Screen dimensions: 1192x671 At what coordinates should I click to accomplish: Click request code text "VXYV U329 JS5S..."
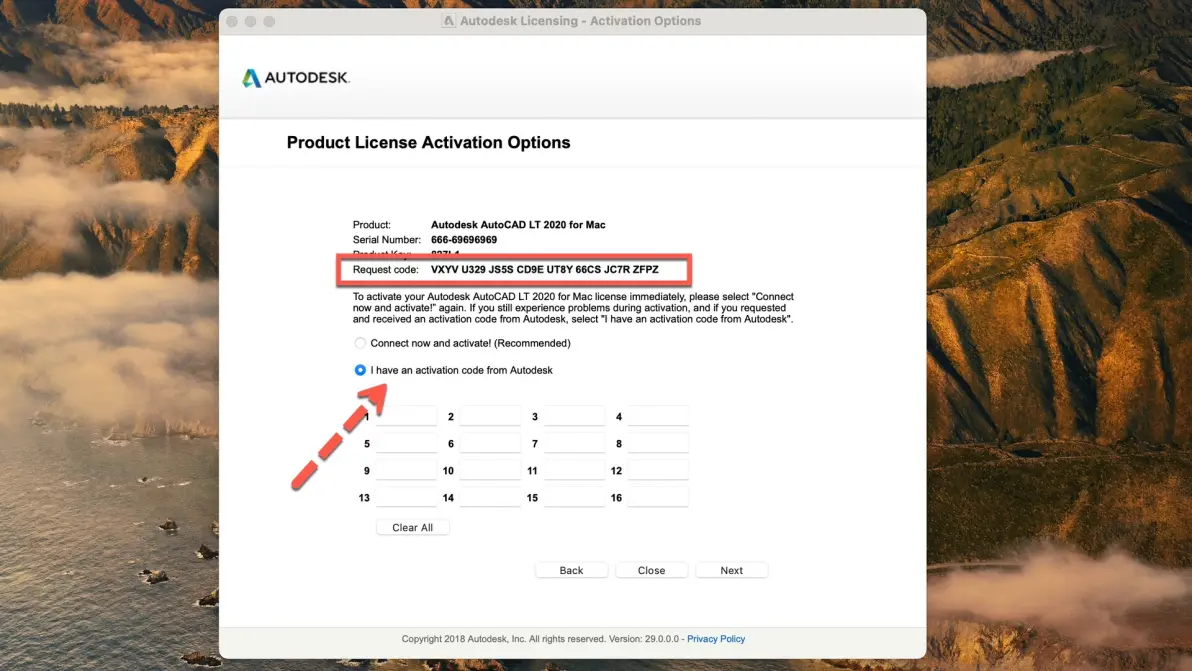545,270
